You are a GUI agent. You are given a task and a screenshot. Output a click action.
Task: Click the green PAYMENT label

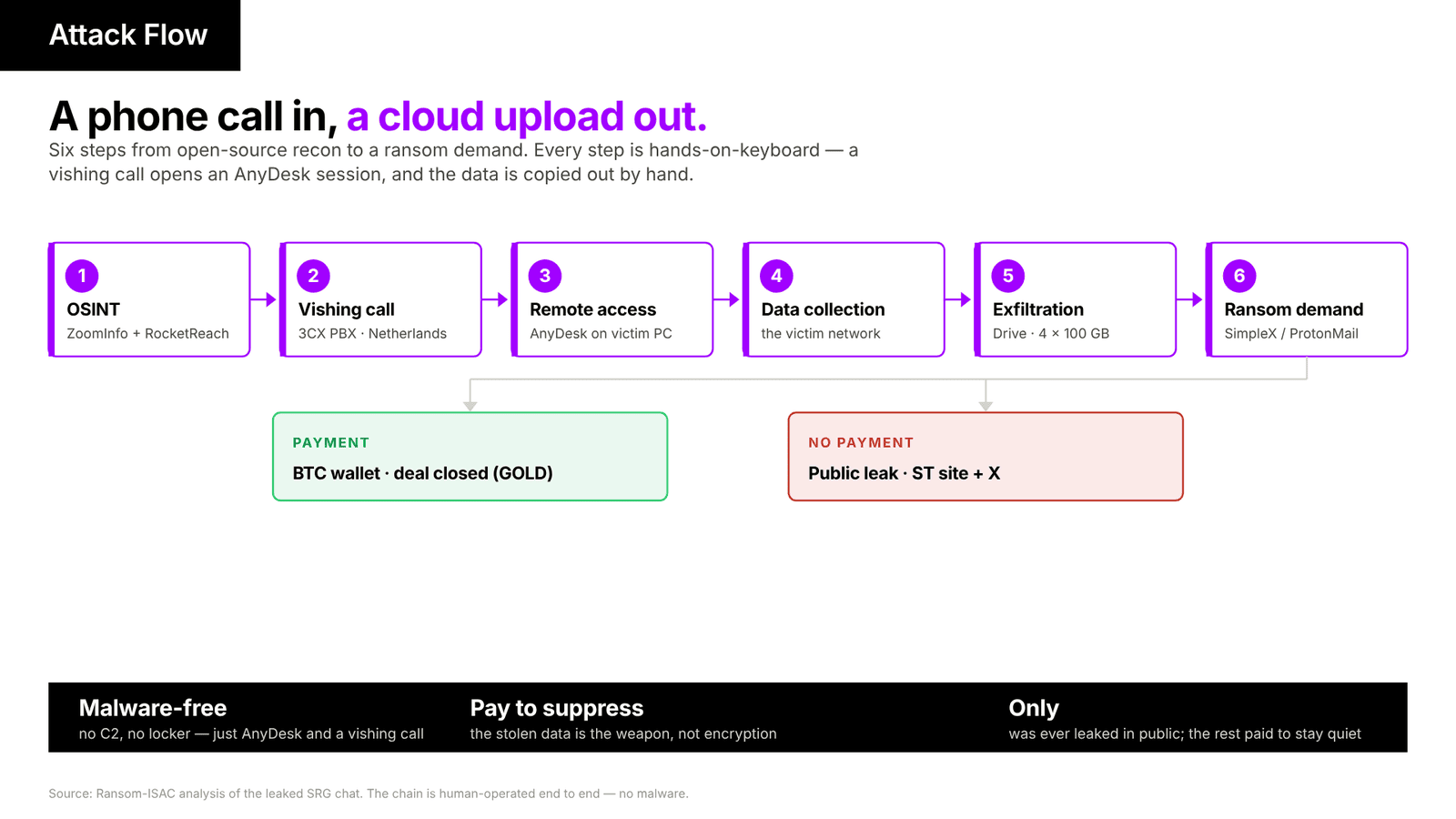331,442
